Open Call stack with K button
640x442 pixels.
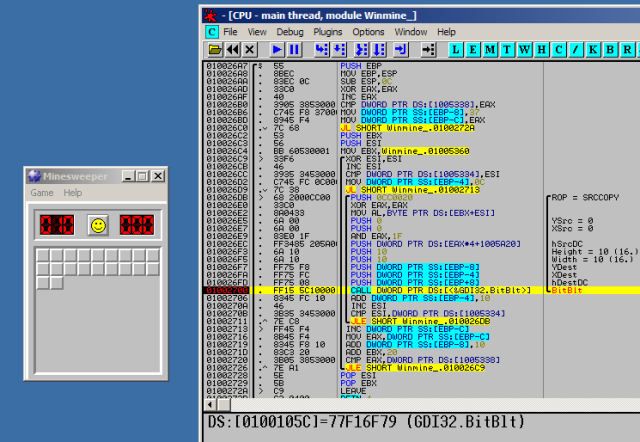[x=593, y=50]
